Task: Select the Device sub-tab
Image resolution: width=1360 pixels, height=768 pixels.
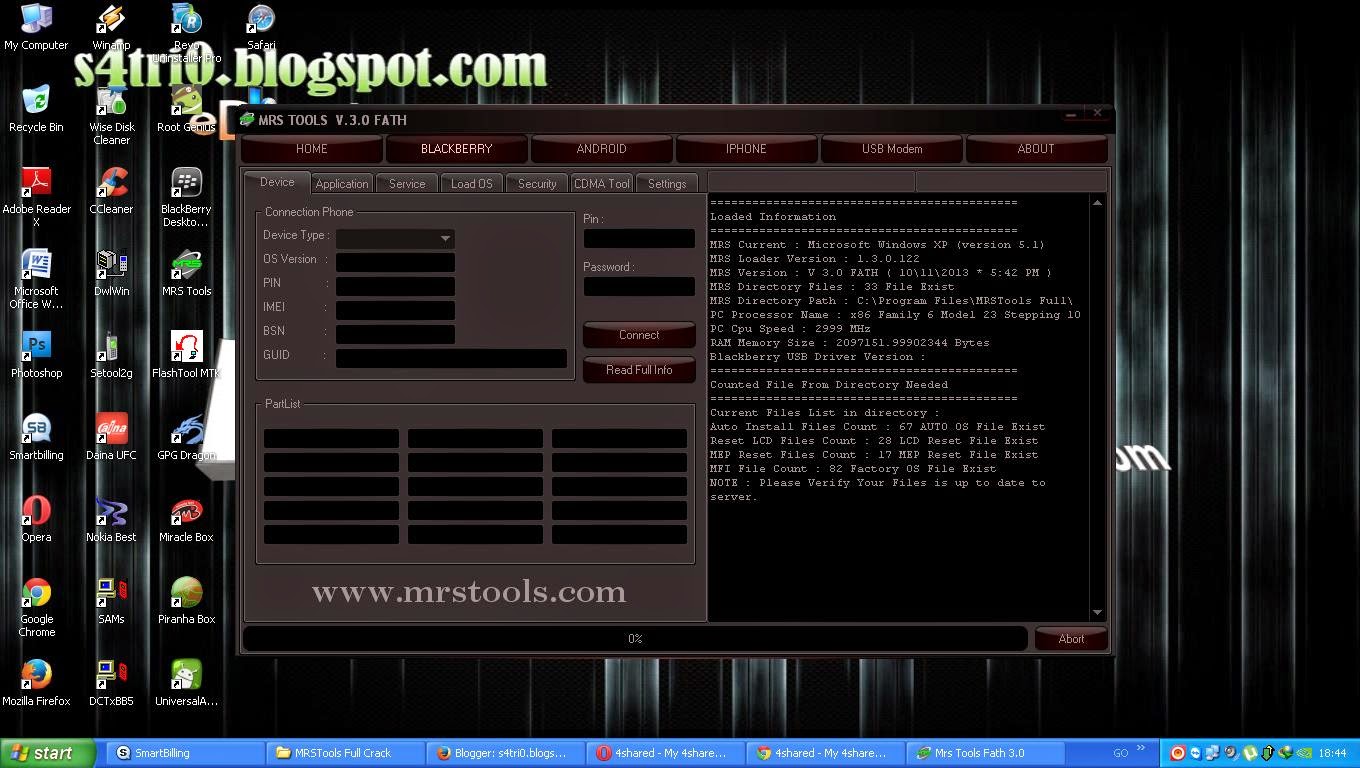Action: 277,182
